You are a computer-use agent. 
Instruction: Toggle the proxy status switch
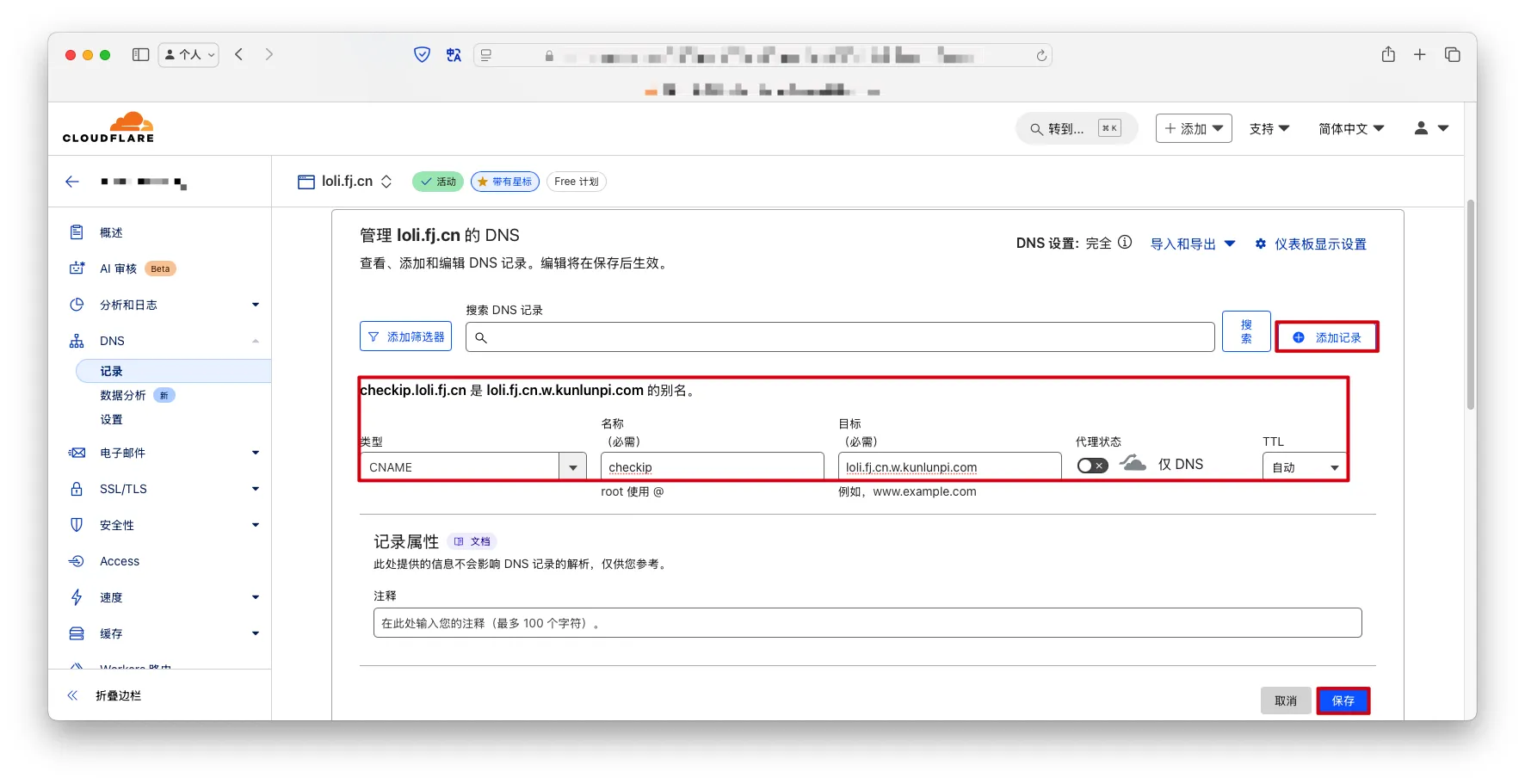[x=1092, y=466]
